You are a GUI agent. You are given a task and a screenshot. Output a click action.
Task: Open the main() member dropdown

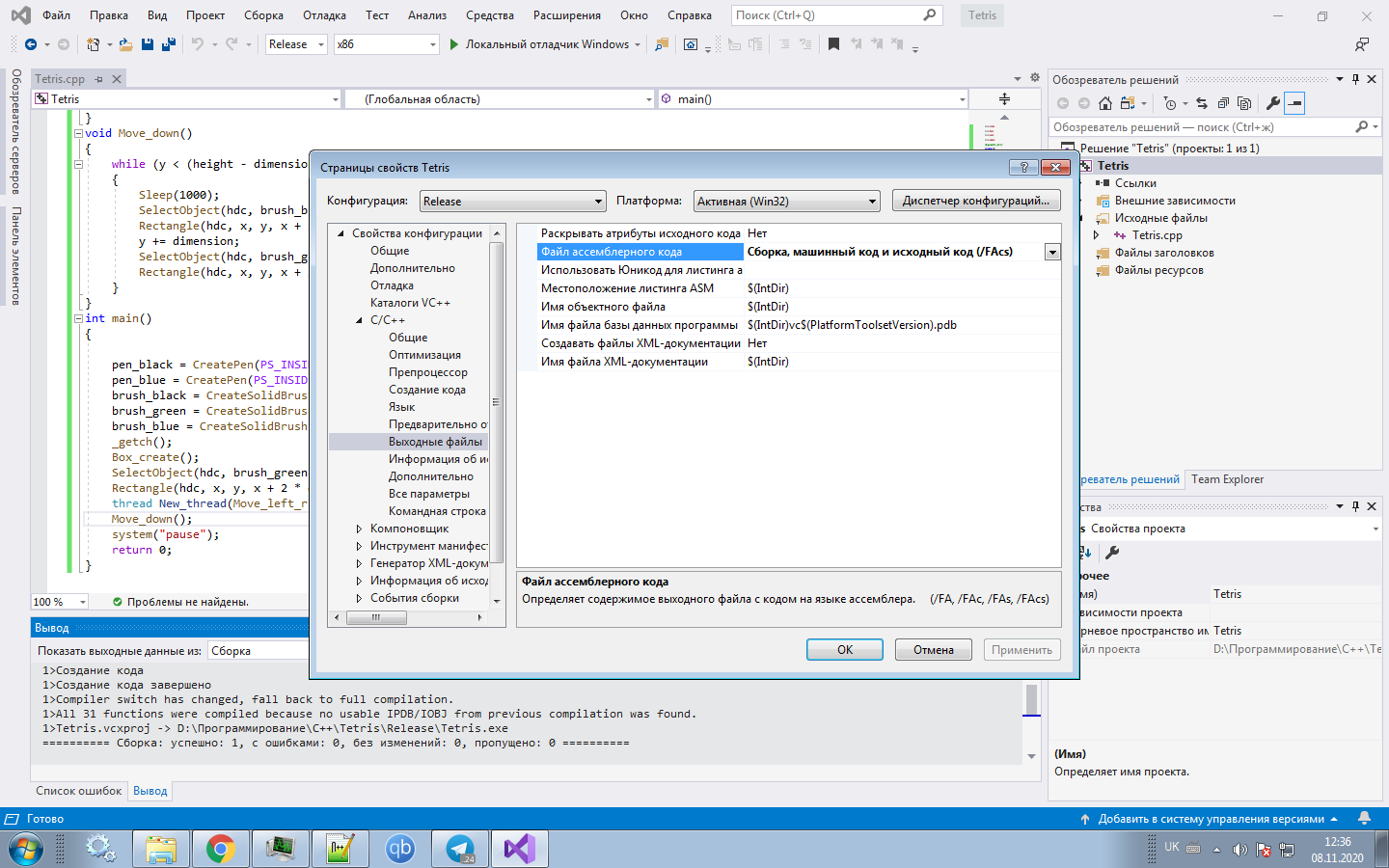pos(812,99)
